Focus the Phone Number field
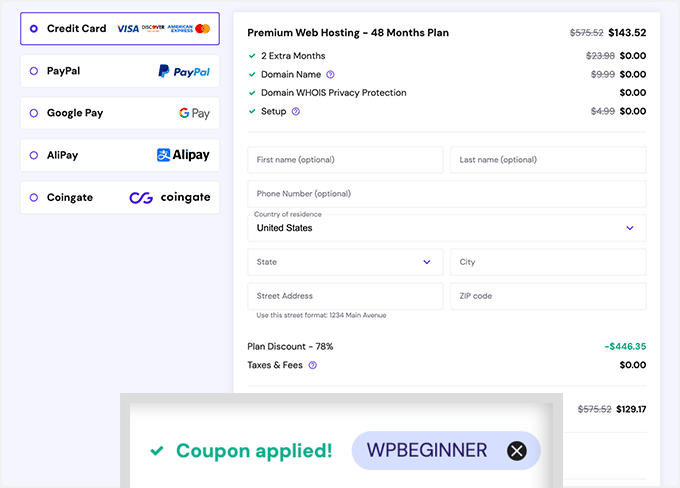 coord(446,194)
